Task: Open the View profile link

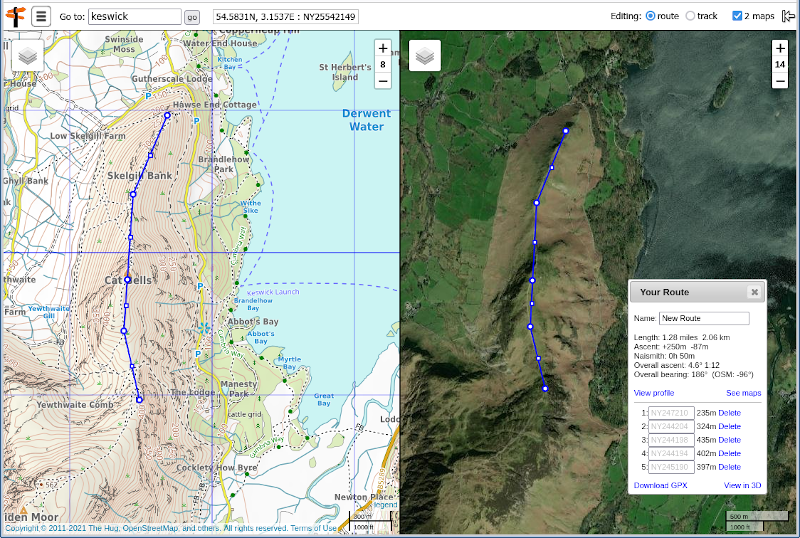Action: [x=654, y=393]
